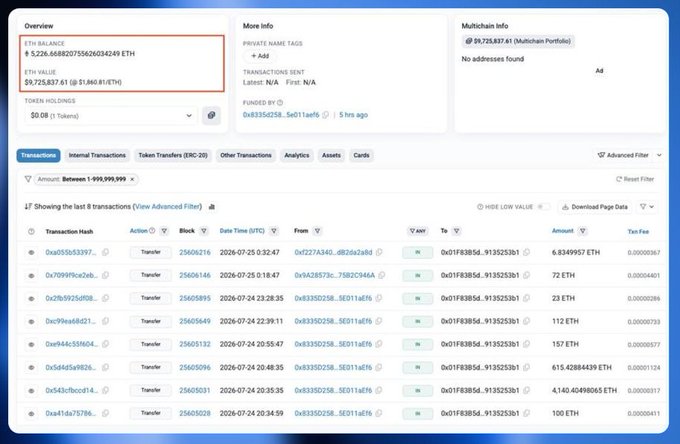Open token holdings wallet icon button
This screenshot has height=444, width=680.
click(211, 115)
